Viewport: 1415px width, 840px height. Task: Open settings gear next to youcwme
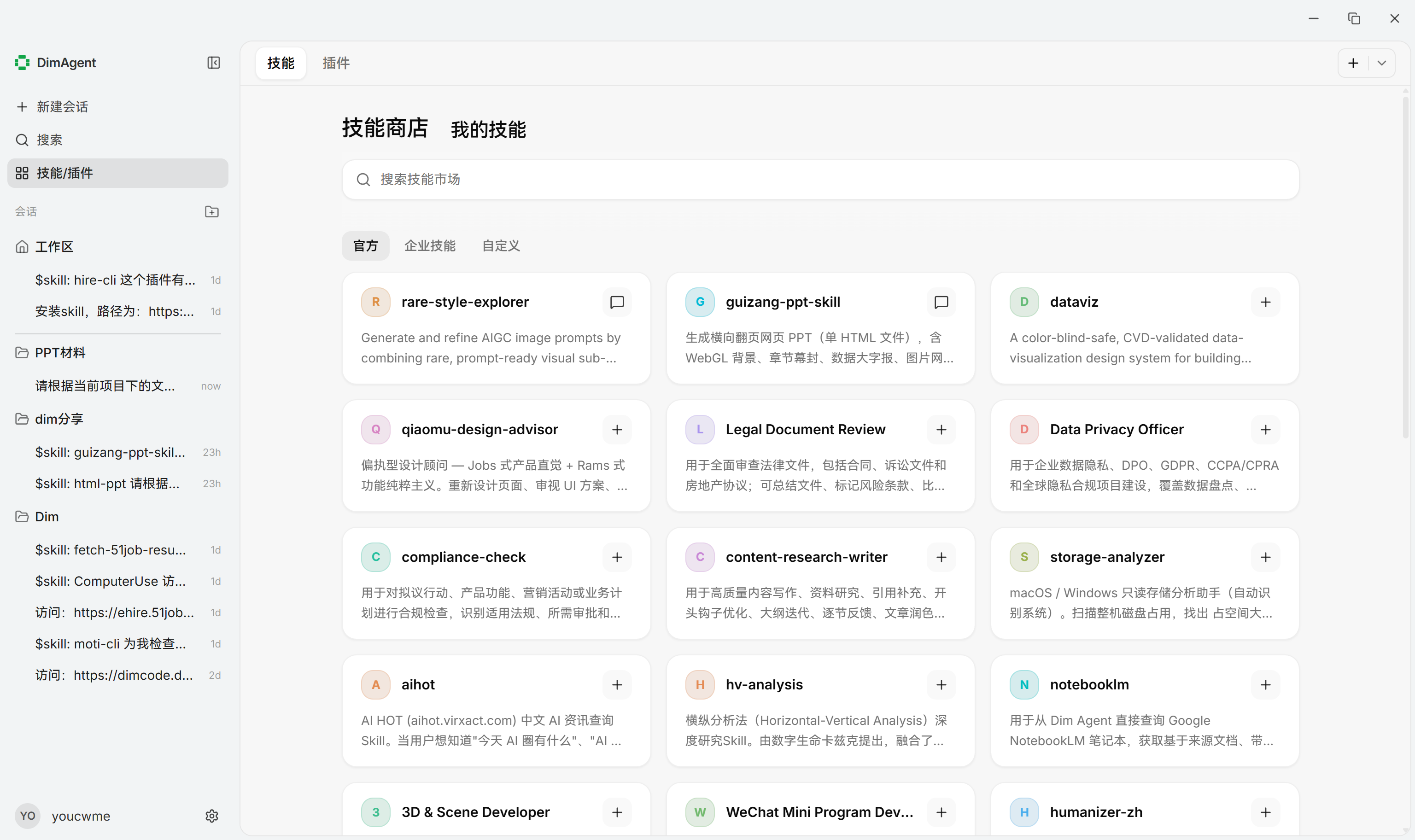point(212,816)
